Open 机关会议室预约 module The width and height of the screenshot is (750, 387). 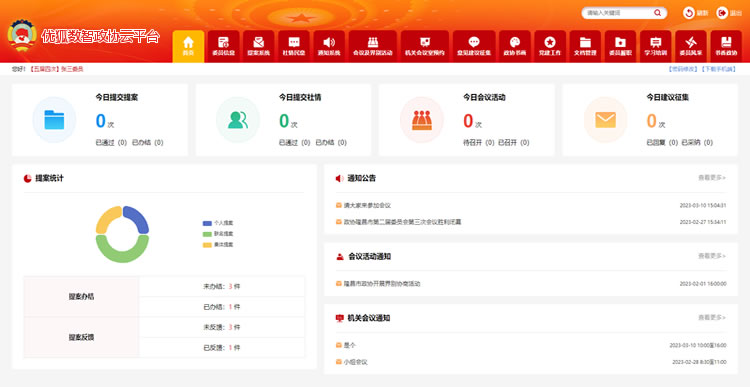pos(425,46)
